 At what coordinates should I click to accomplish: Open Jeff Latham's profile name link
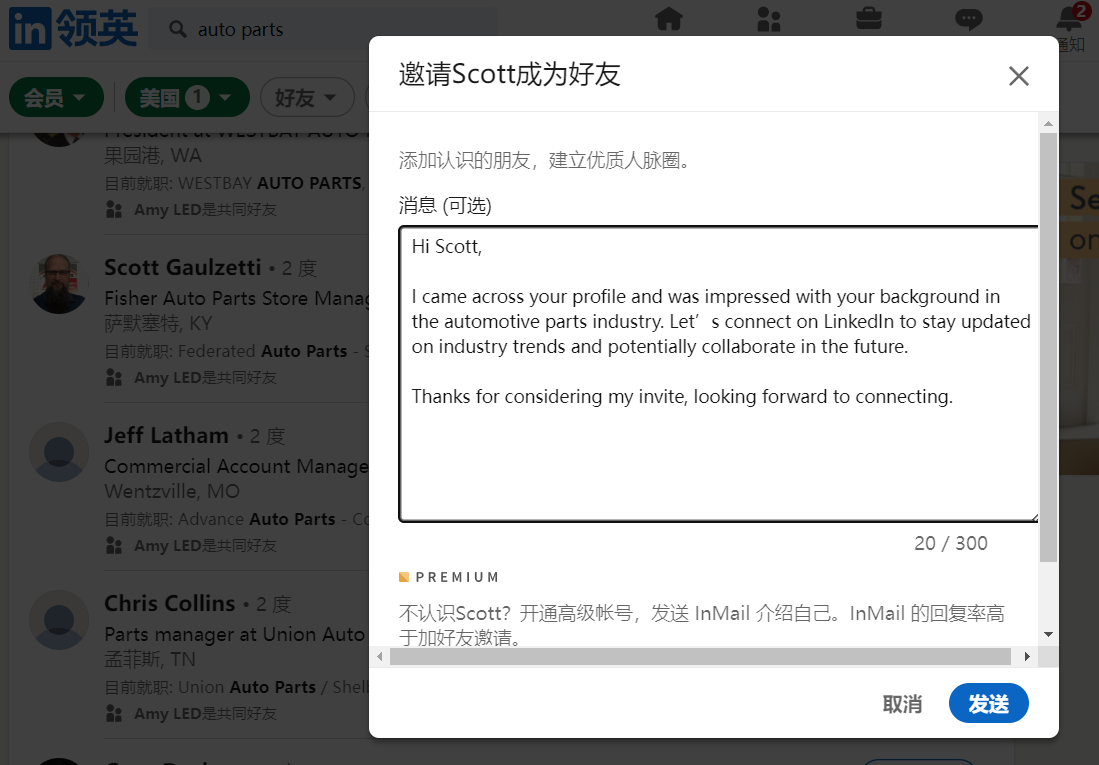point(166,435)
